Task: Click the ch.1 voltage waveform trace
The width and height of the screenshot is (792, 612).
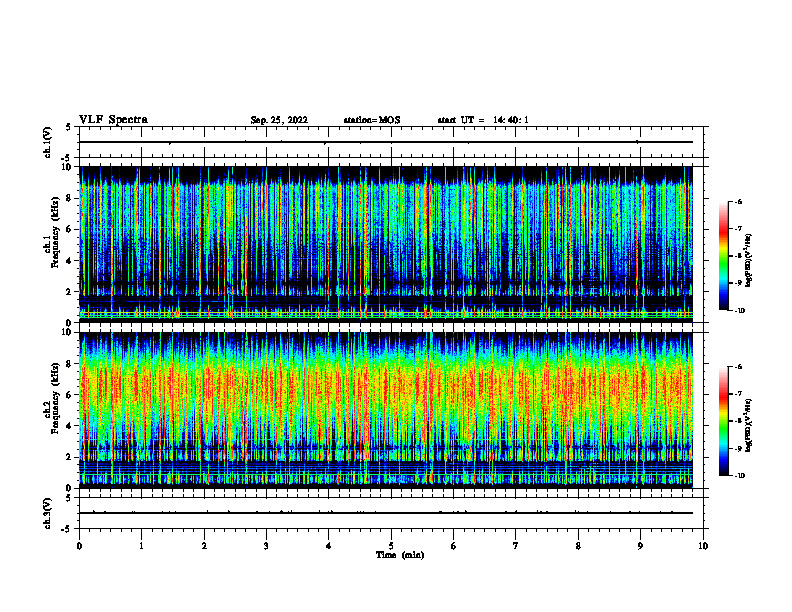Action: (386, 142)
